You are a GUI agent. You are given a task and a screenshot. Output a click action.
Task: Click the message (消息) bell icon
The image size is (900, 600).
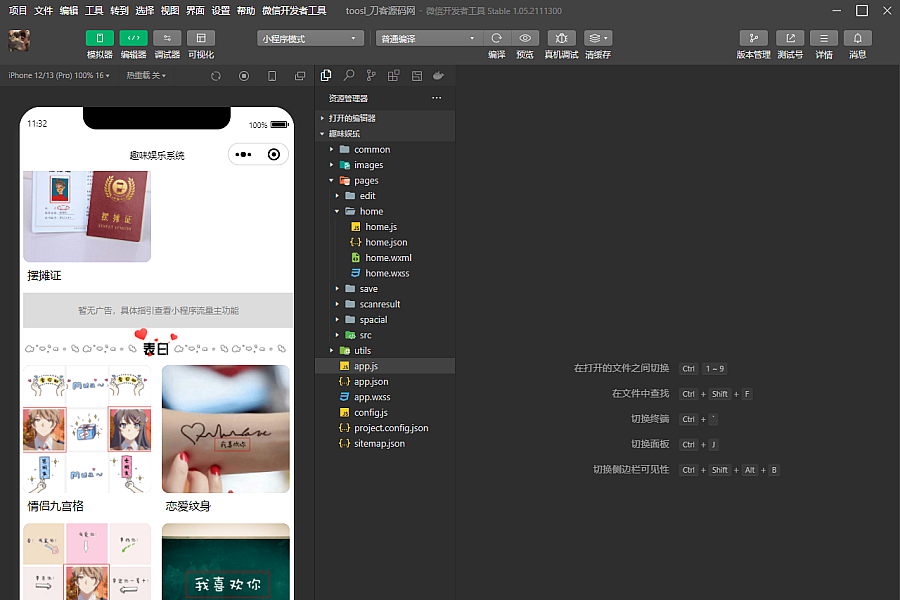857,38
